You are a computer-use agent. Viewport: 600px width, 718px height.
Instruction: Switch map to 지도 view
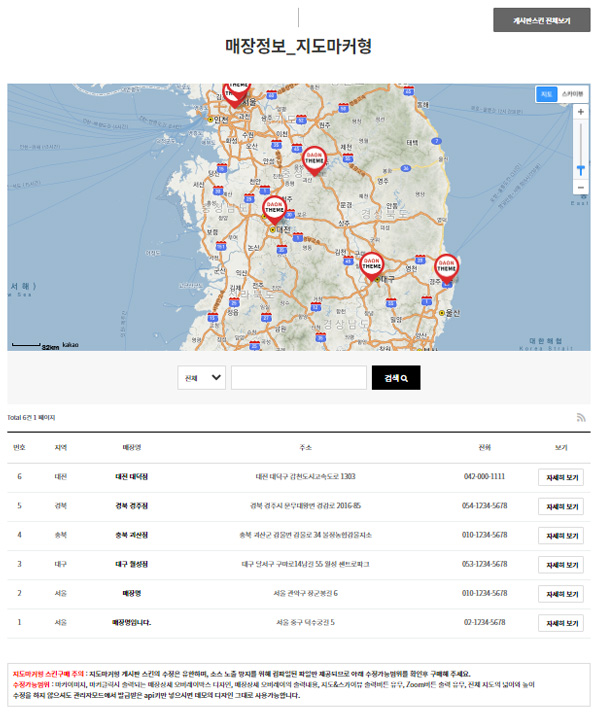(x=546, y=93)
